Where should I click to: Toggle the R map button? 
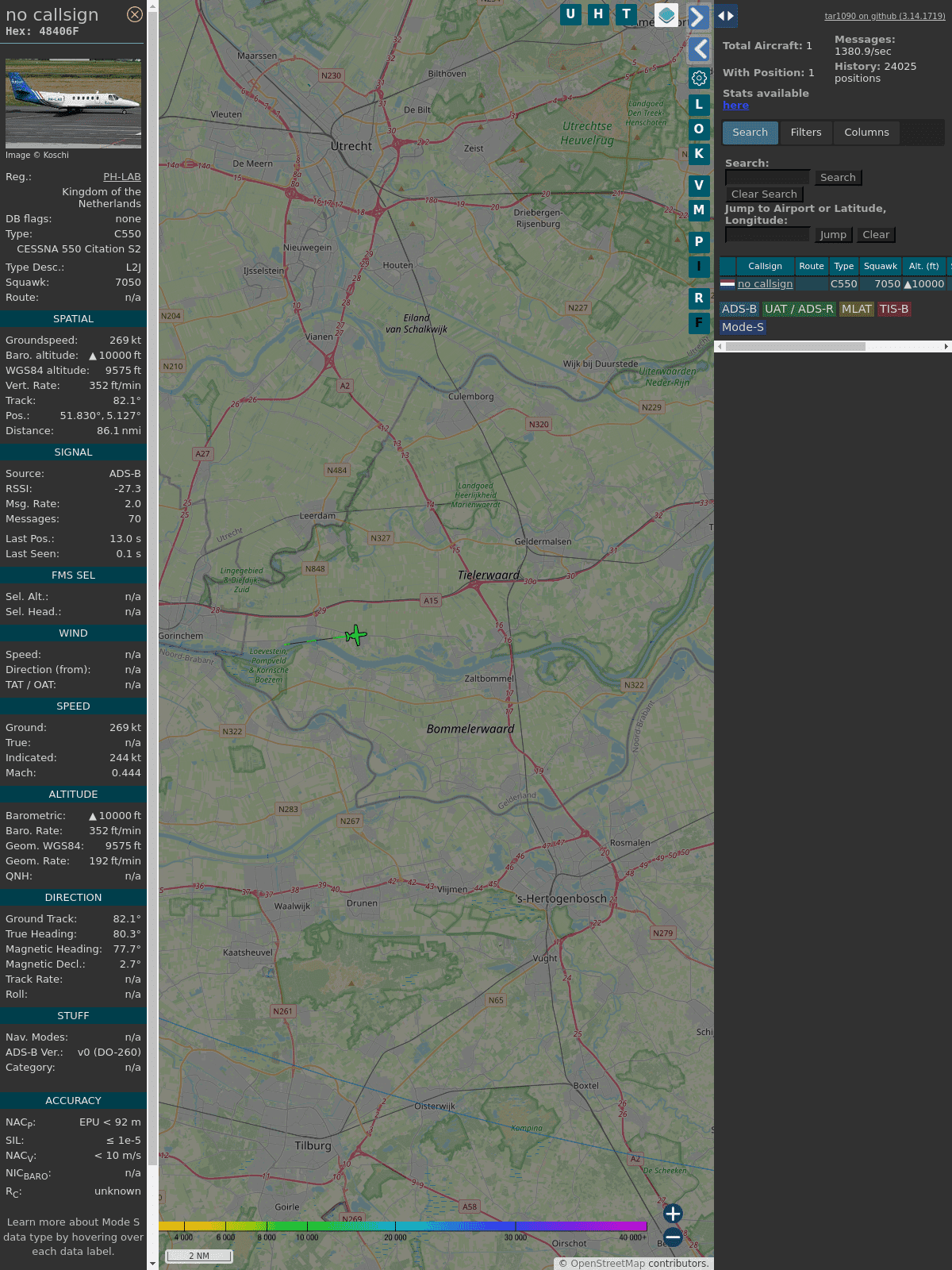[x=699, y=298]
